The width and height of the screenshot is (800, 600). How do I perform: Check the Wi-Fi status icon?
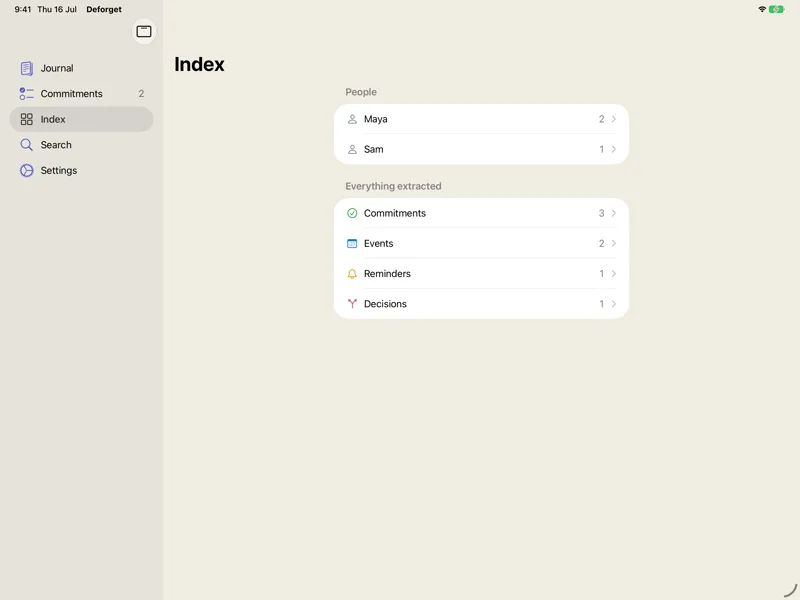(762, 9)
